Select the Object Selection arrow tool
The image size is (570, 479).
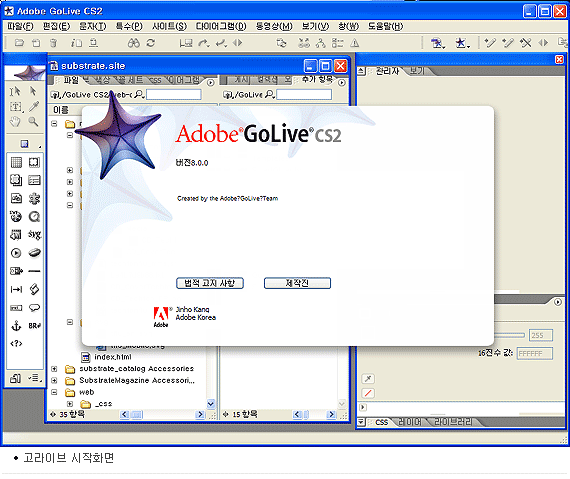tap(33, 91)
